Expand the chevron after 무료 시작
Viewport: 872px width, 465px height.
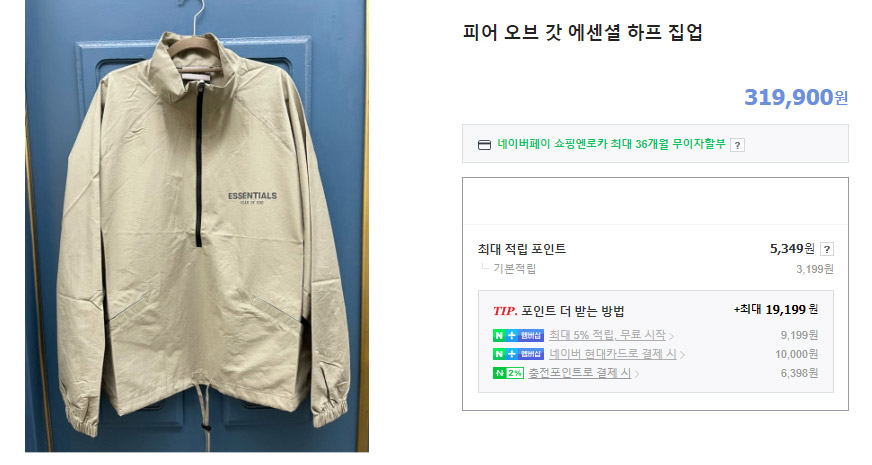pos(671,337)
